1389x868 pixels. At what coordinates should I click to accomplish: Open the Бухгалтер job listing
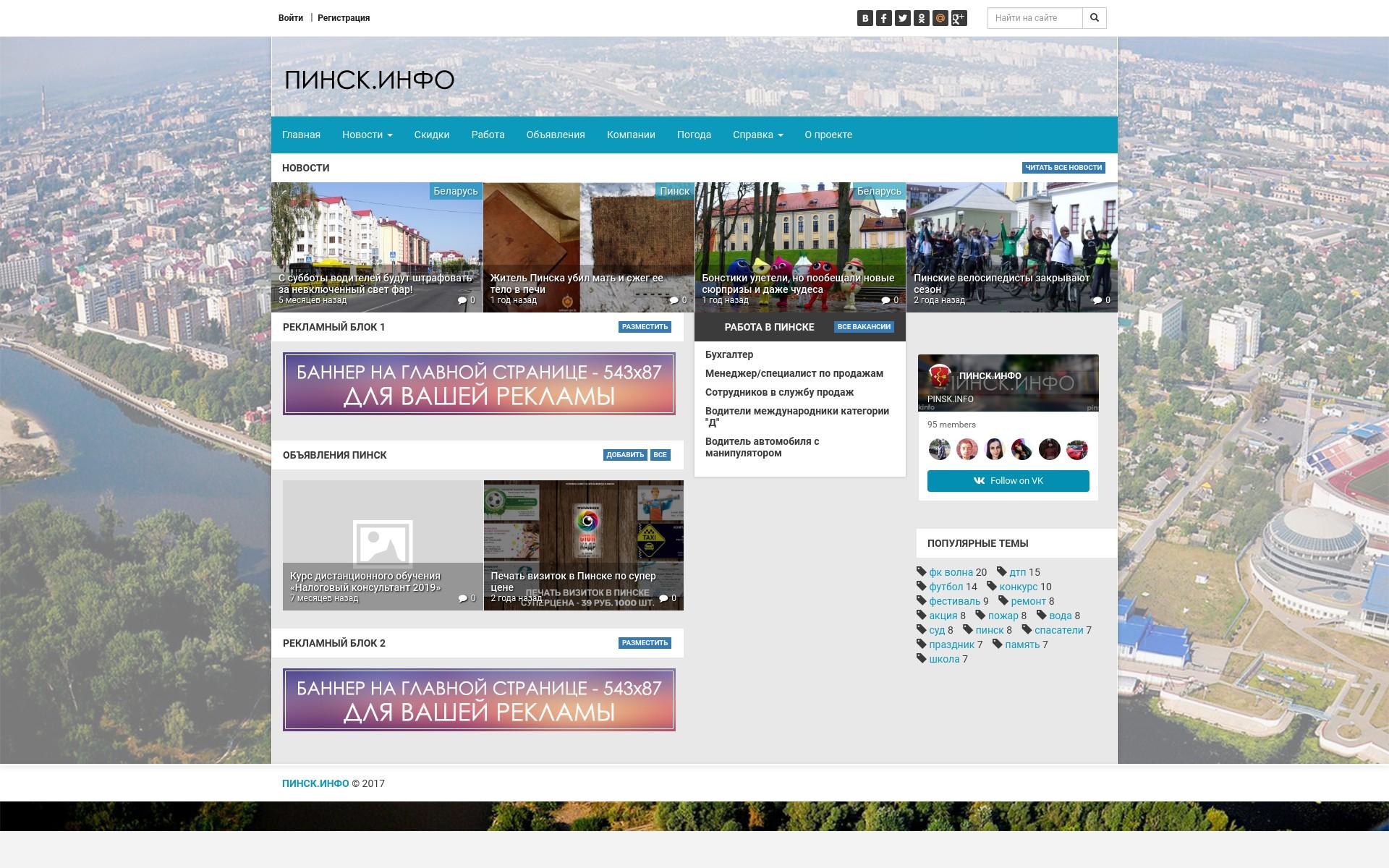(729, 354)
